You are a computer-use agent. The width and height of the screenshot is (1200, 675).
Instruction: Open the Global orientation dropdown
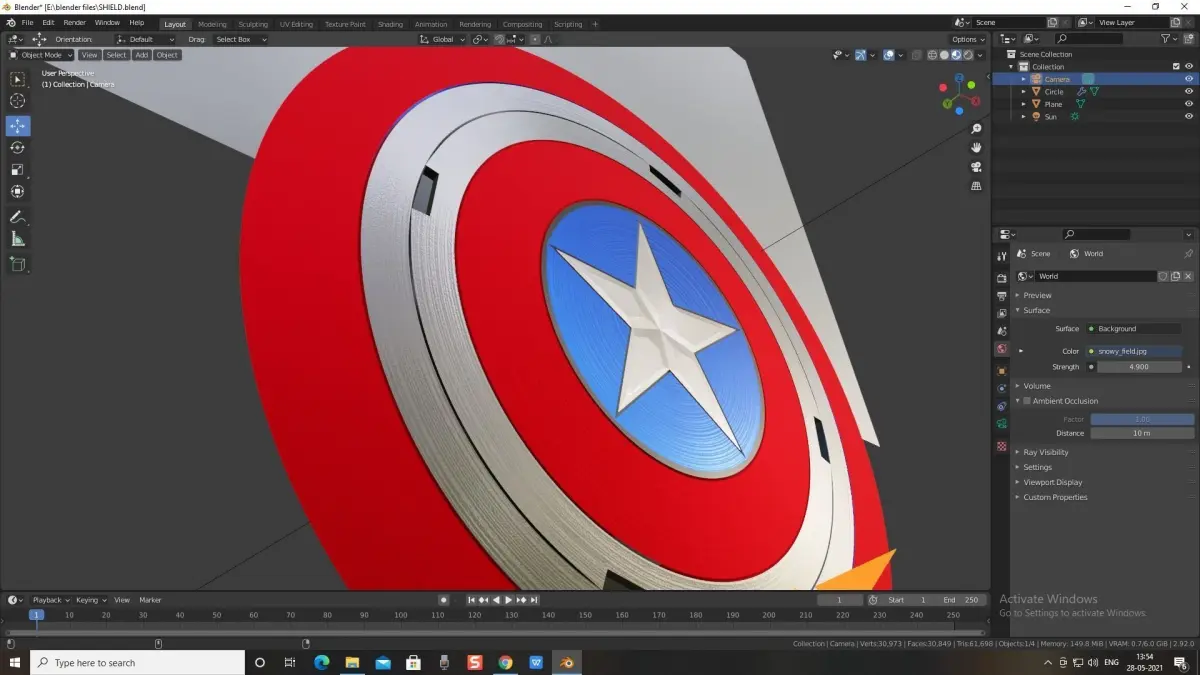pos(442,39)
